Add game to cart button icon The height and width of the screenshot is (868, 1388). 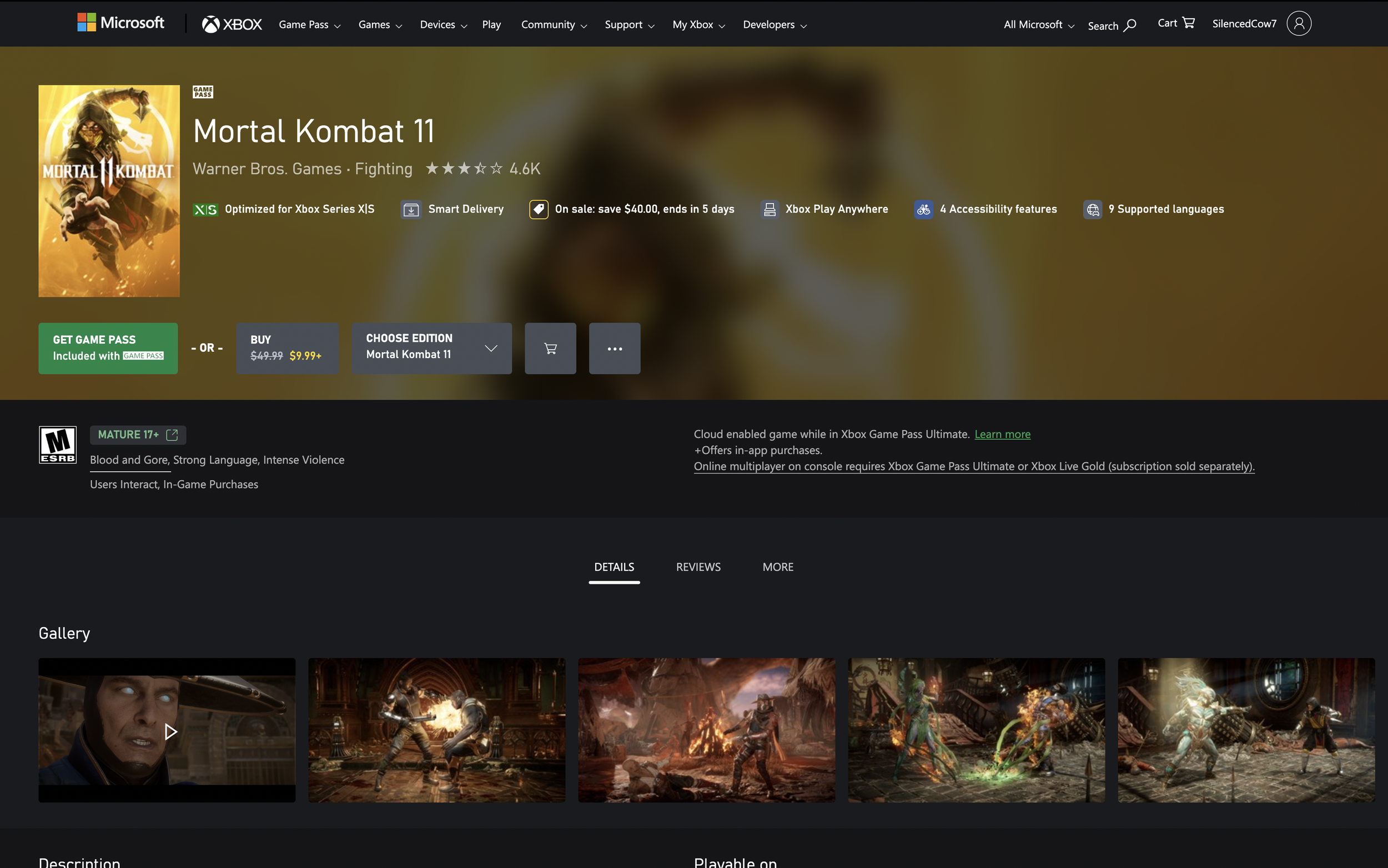click(x=550, y=349)
